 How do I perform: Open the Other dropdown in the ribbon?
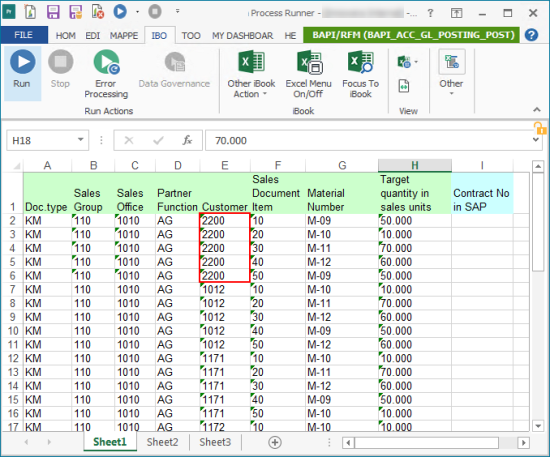(x=451, y=74)
